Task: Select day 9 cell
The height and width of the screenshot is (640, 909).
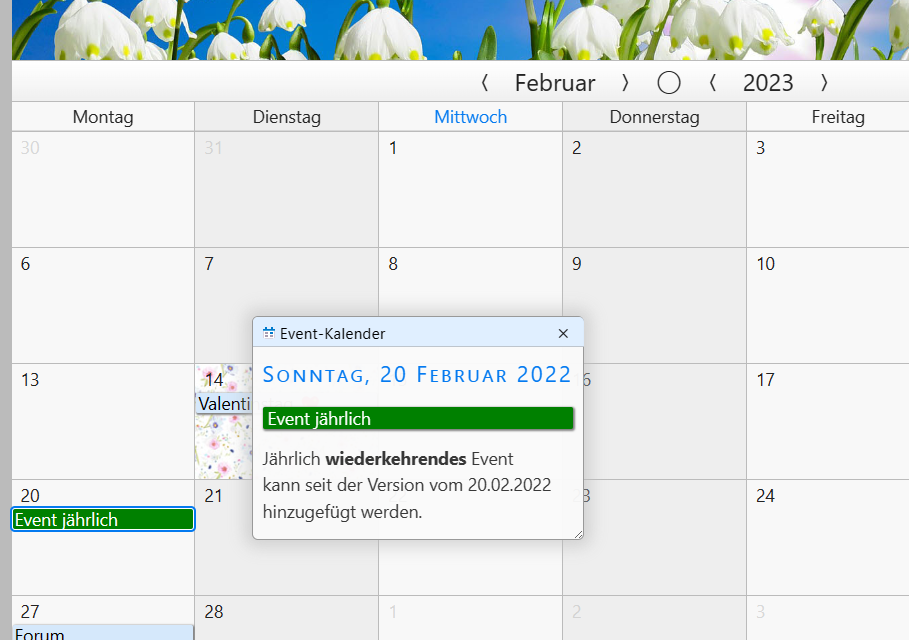Action: tap(654, 306)
